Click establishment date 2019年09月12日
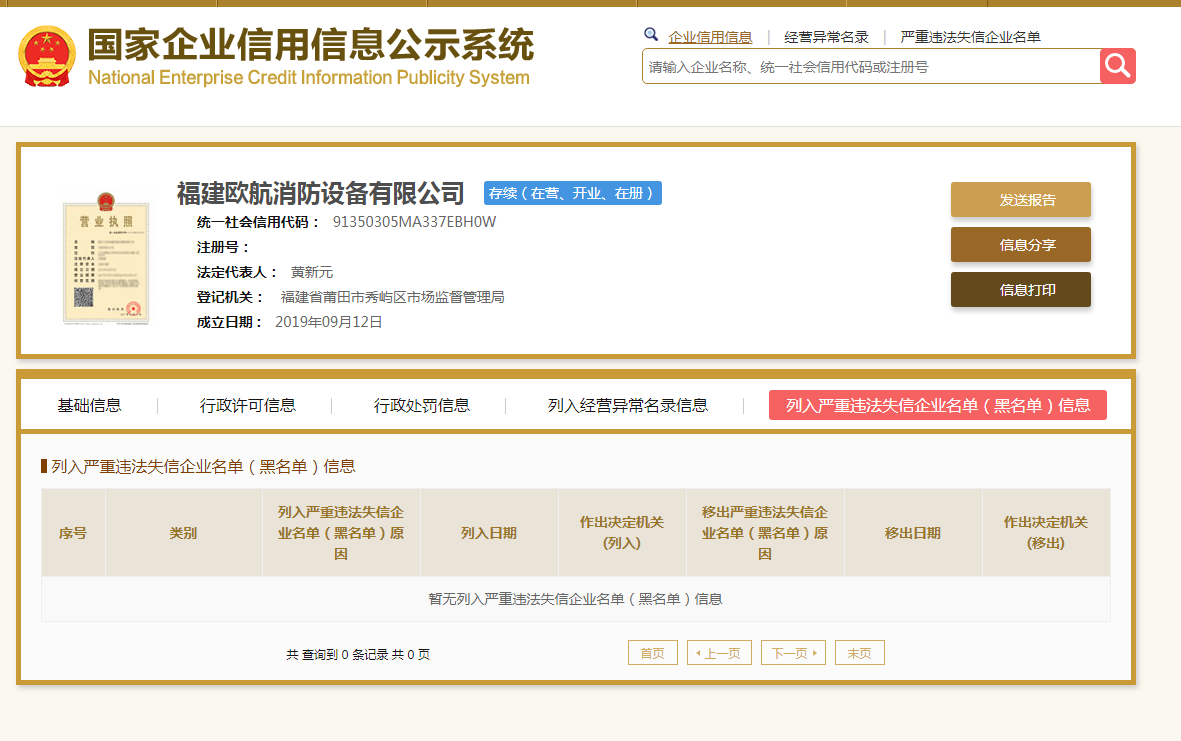The image size is (1181, 741). tap(328, 322)
